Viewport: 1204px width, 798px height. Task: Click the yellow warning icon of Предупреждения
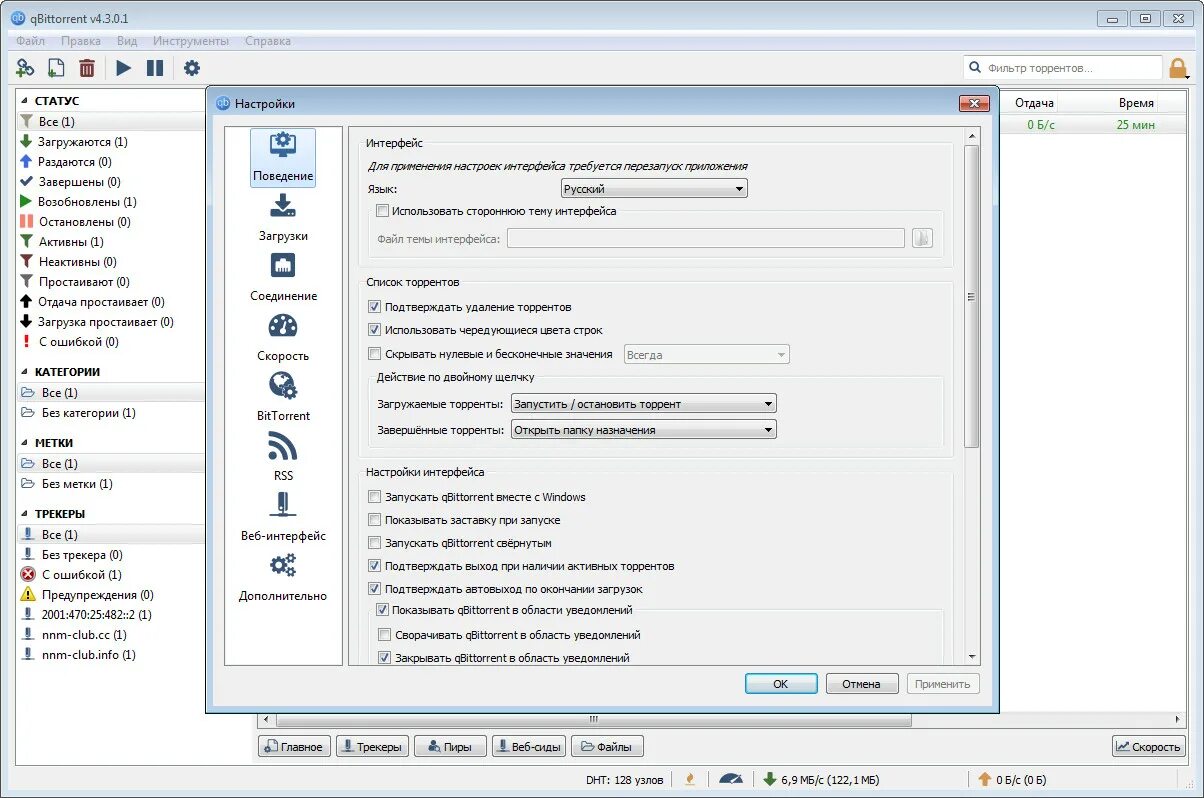point(28,595)
